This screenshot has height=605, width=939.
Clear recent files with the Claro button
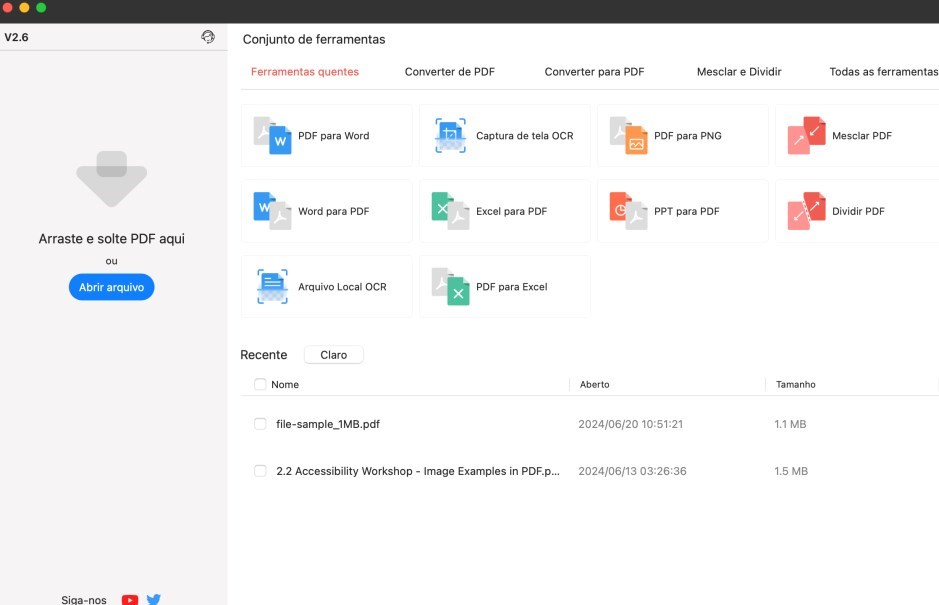[x=333, y=354]
